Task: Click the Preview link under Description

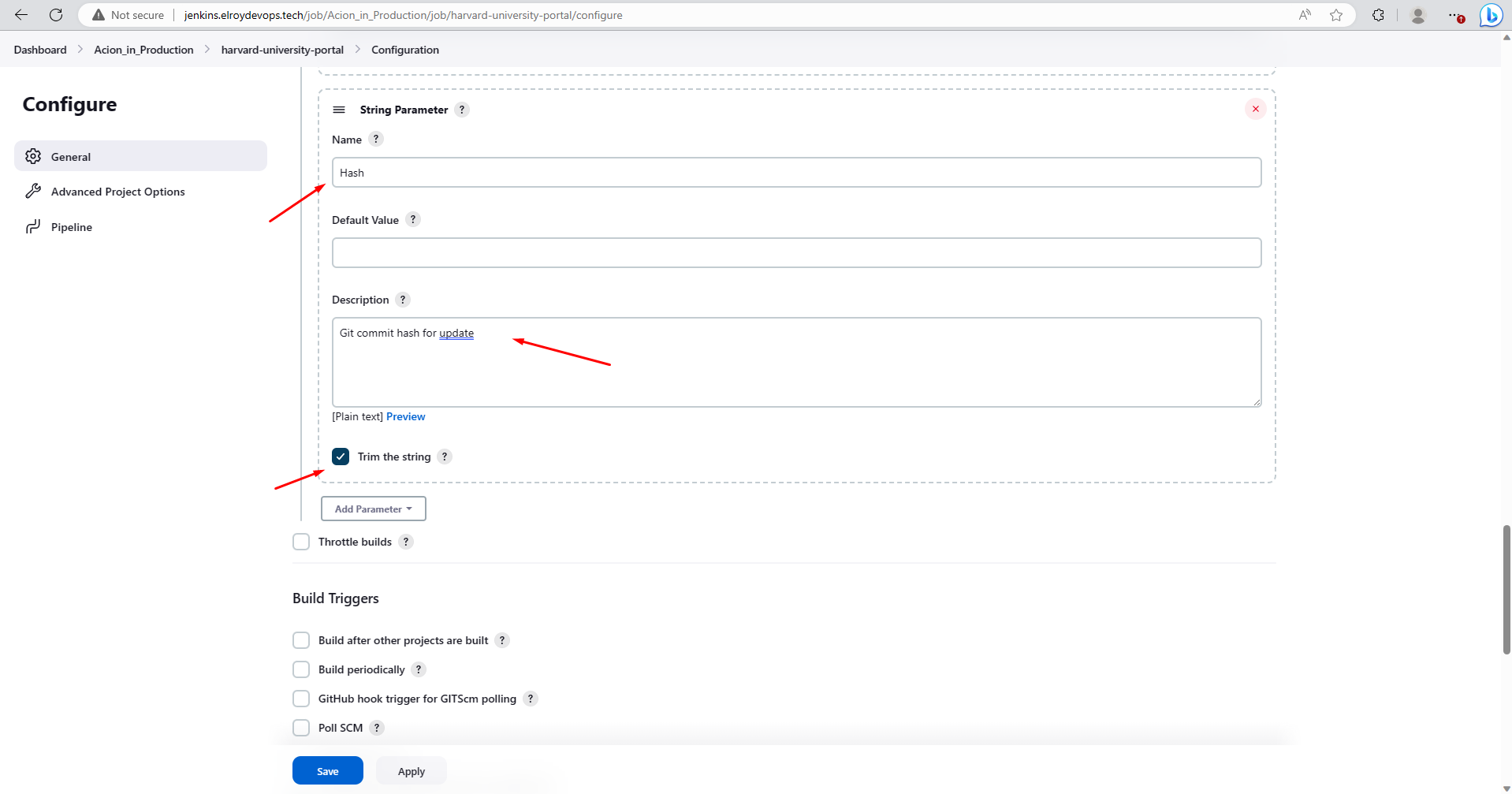Action: pos(405,416)
